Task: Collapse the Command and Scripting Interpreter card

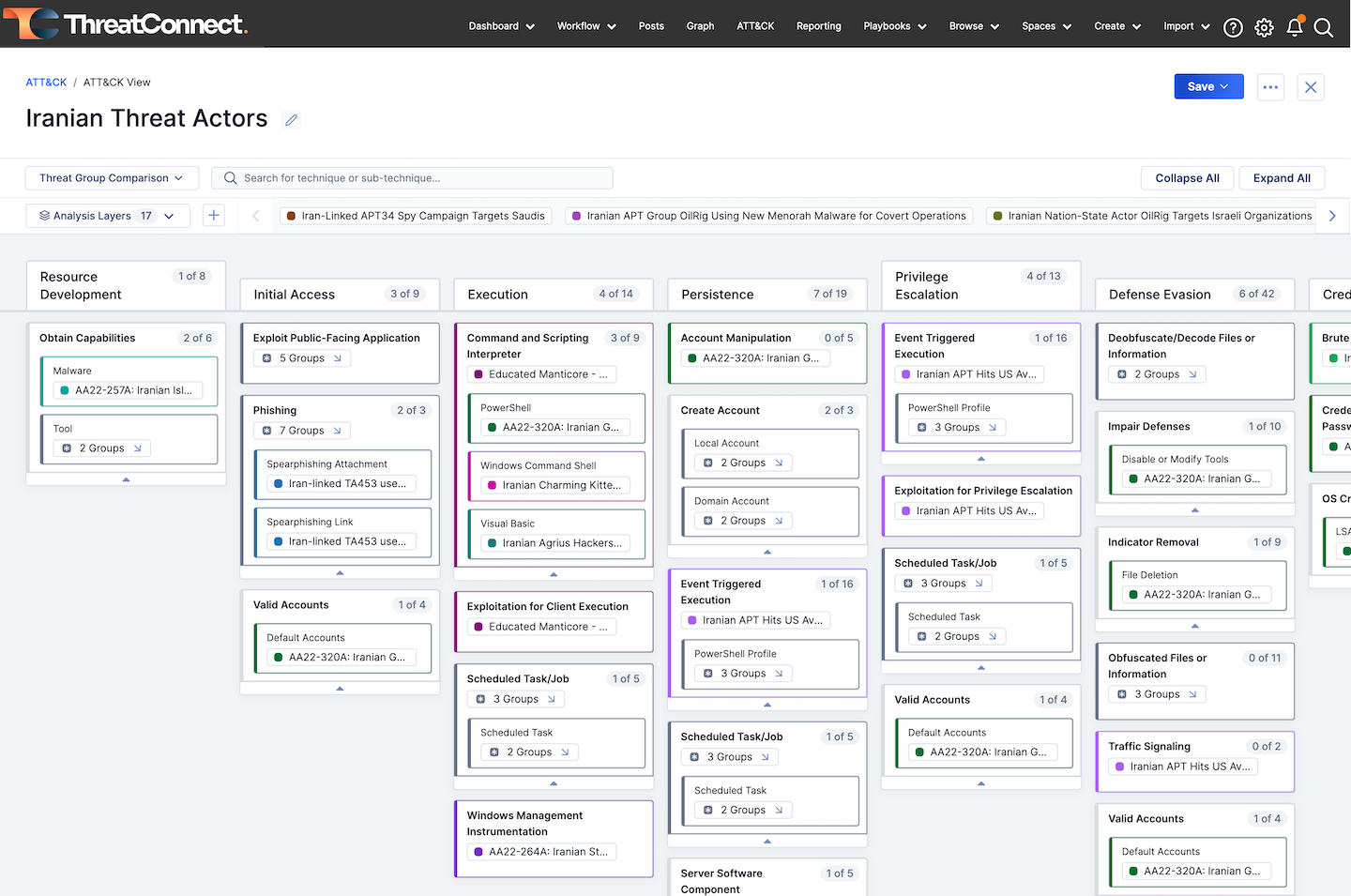Action: [554, 574]
